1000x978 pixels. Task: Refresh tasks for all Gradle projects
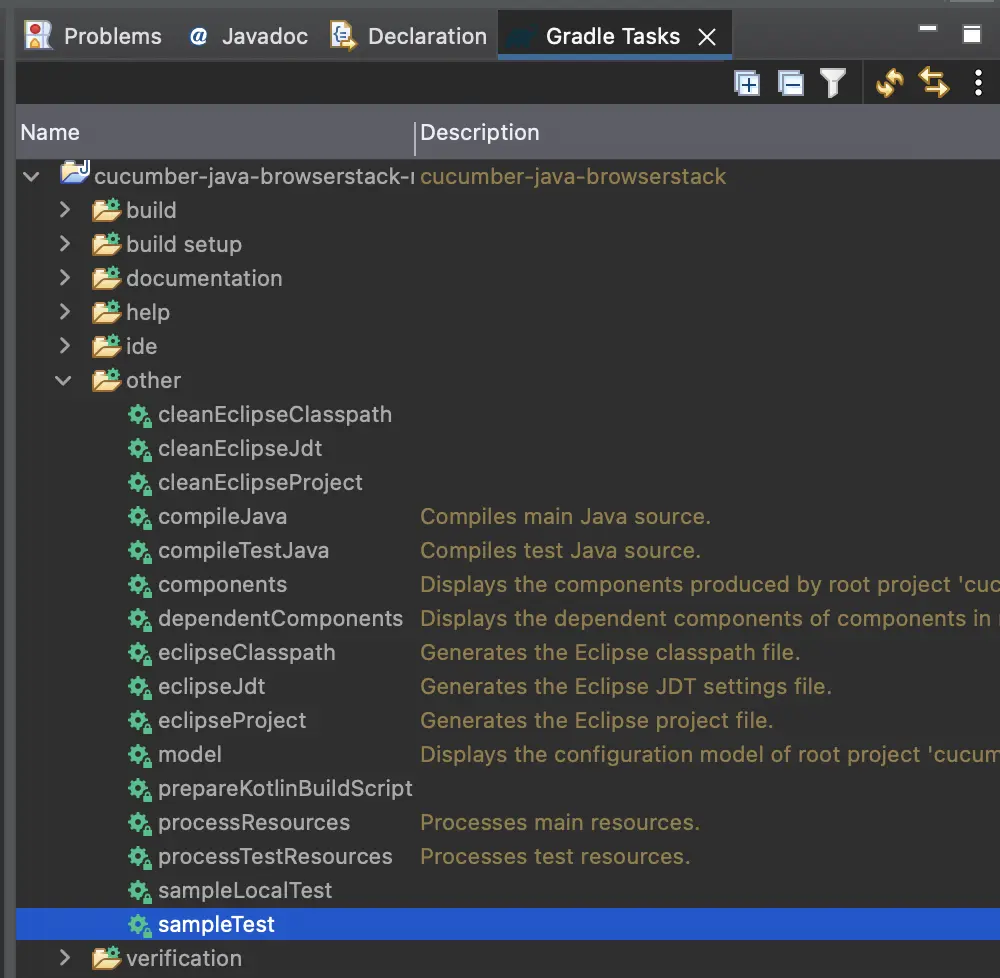(x=889, y=84)
